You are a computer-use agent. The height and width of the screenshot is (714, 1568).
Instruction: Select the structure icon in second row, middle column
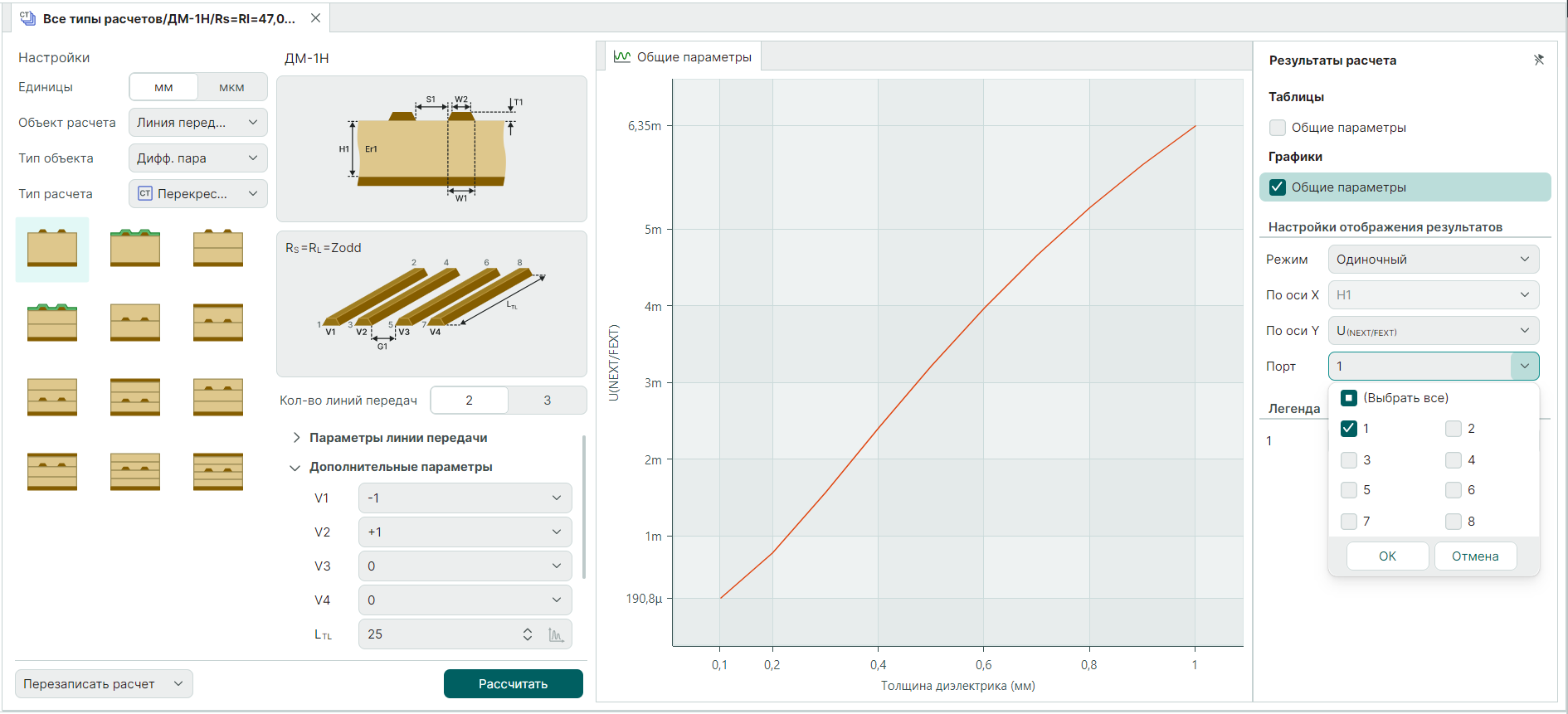pos(135,323)
